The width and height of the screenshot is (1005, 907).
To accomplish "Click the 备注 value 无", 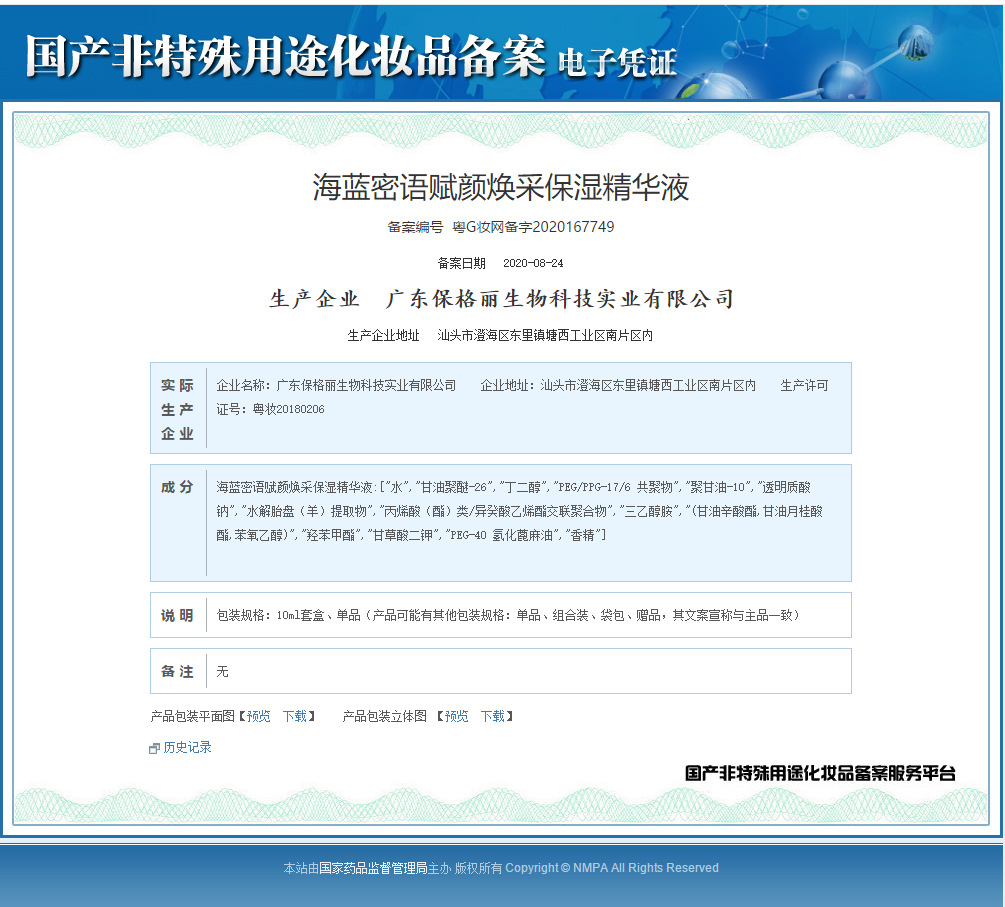I will [222, 671].
